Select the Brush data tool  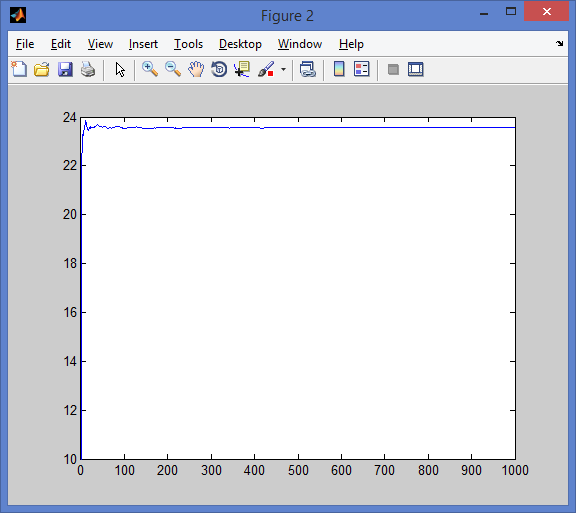click(x=266, y=69)
